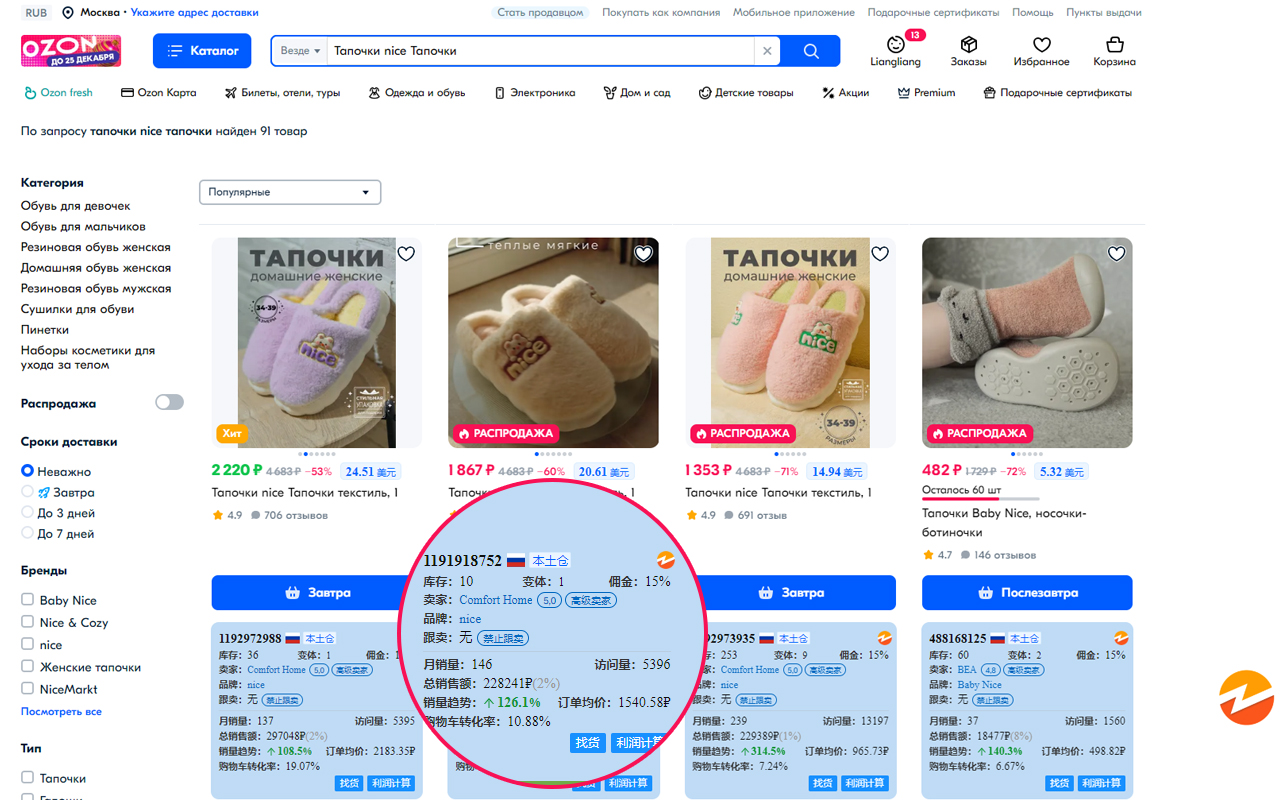Open the Посмотреть все brands link

(59, 709)
